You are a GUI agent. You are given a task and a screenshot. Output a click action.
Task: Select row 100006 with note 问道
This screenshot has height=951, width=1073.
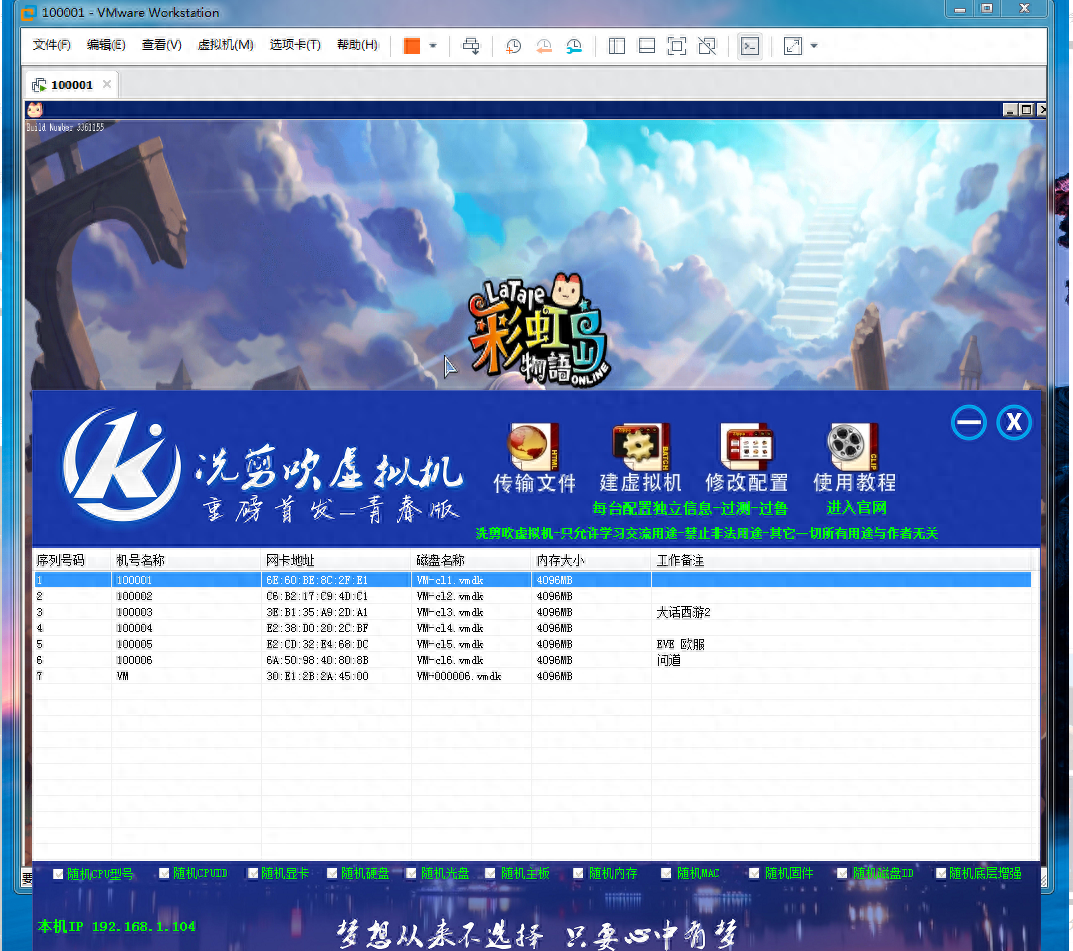(x=532, y=660)
